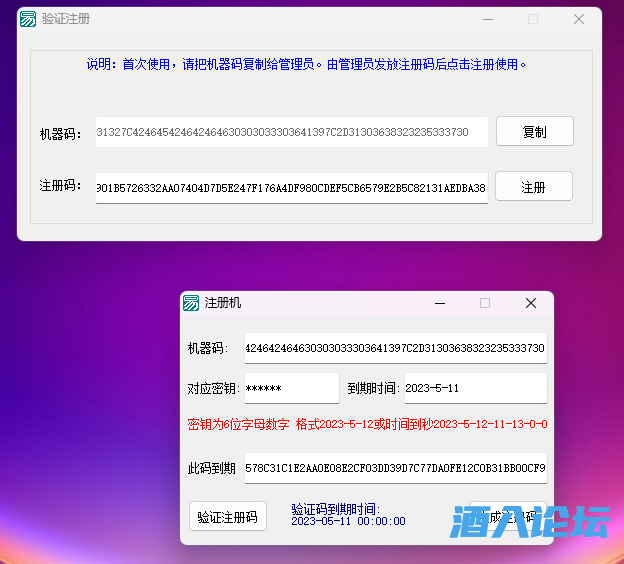Click the 验证注册 window app icon
Image resolution: width=624 pixels, height=564 pixels.
pyautogui.click(x=28, y=19)
